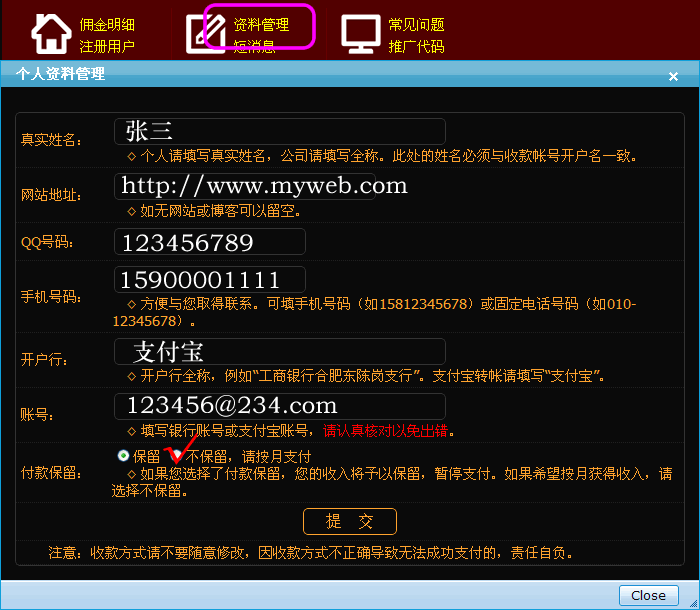Screen dimensions: 700x610
Task: Click the red 请认真核对以免出错 warning text
Action: point(385,430)
